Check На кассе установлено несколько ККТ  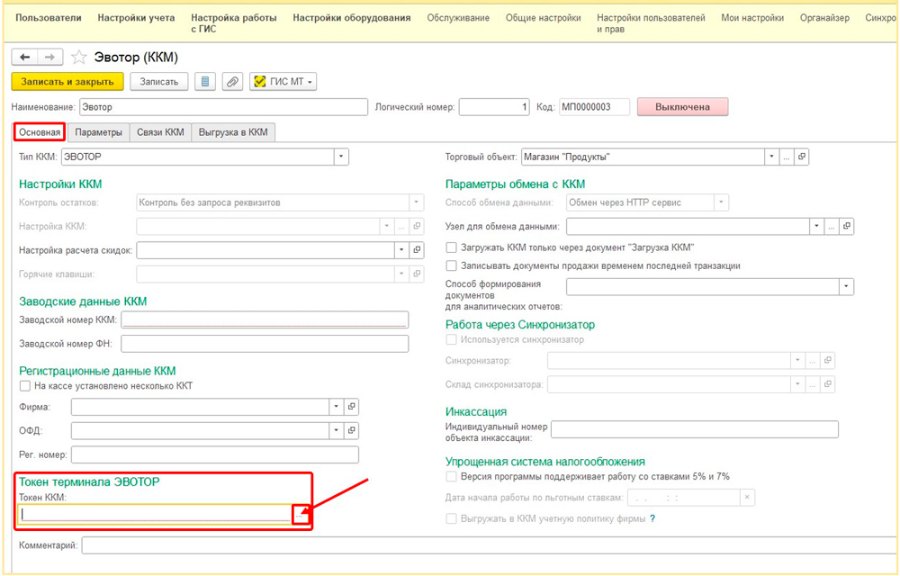[25, 386]
